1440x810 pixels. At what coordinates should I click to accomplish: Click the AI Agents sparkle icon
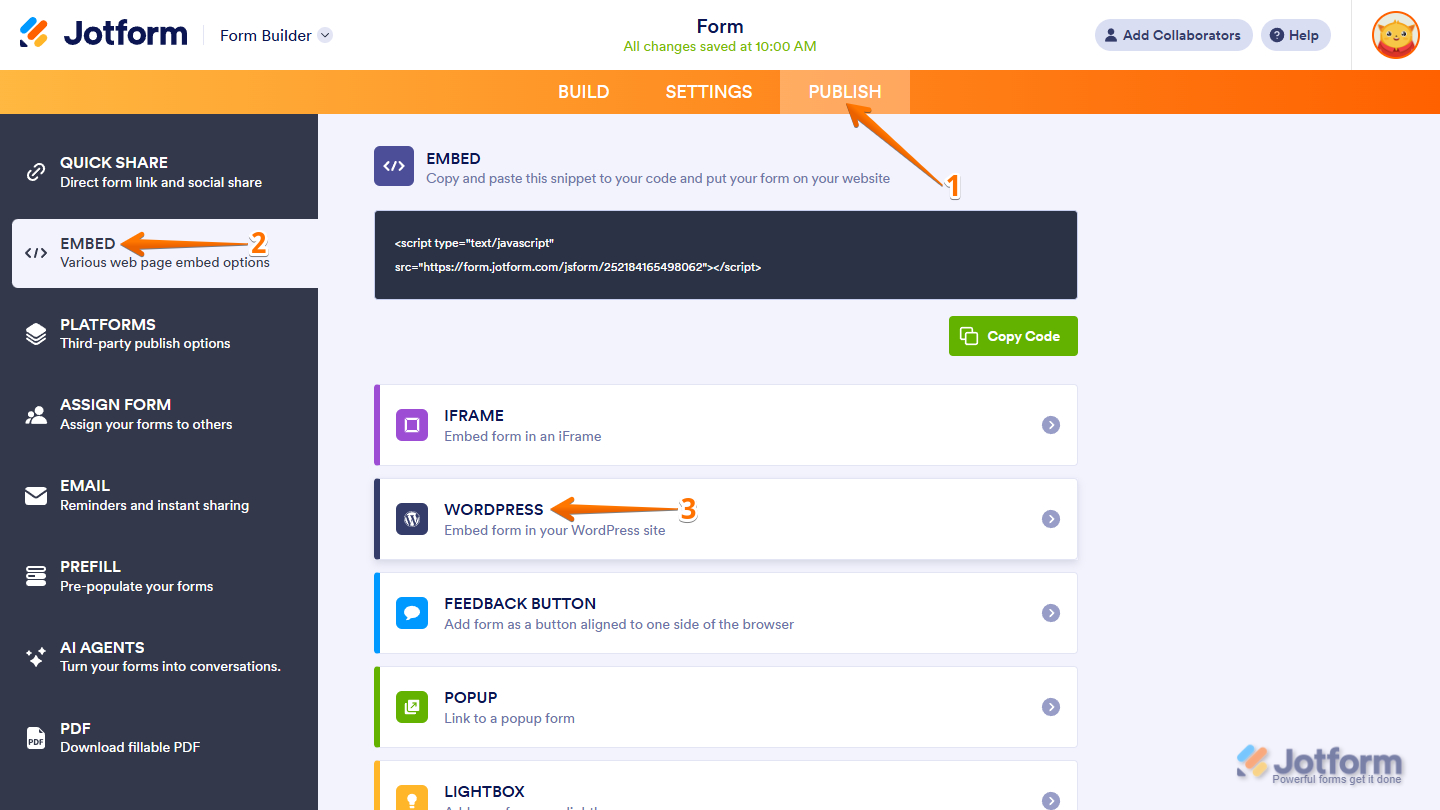pos(36,655)
